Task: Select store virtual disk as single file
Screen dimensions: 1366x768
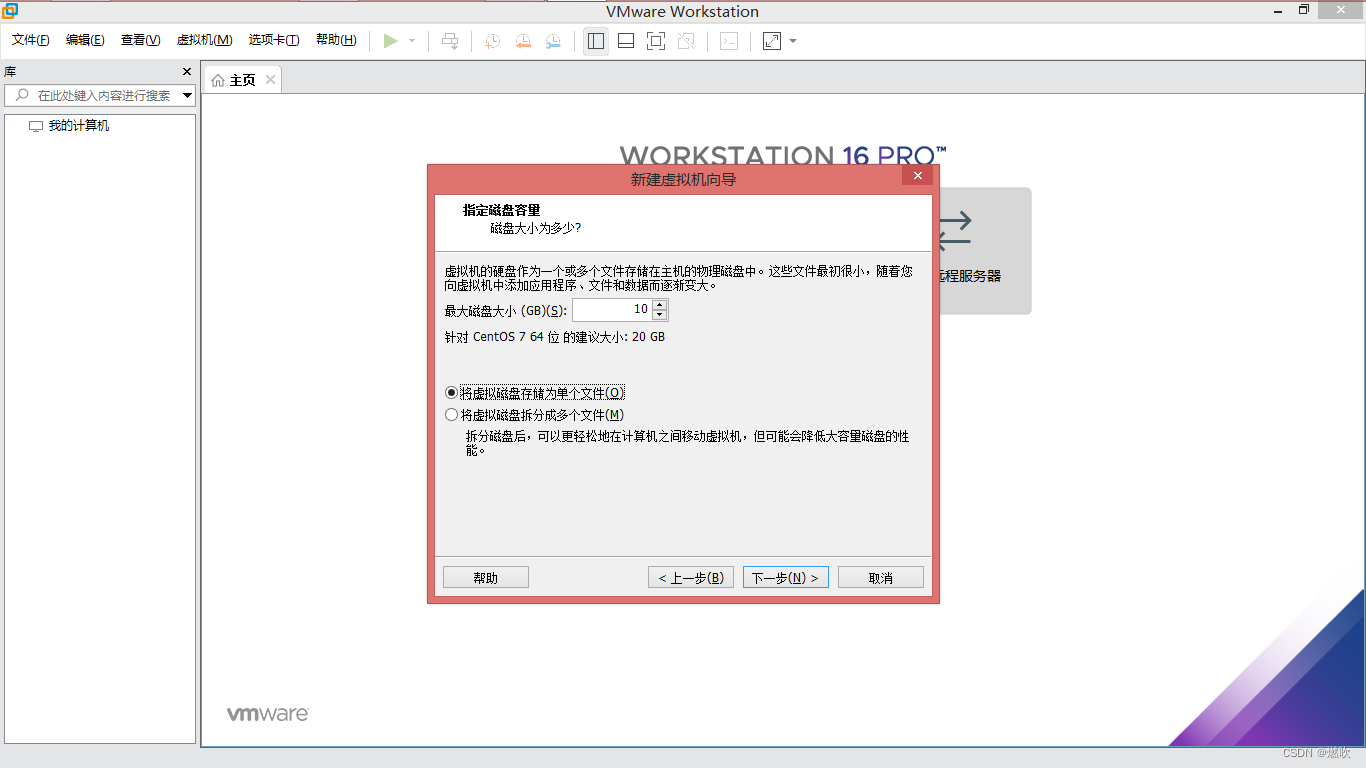Action: click(x=536, y=393)
